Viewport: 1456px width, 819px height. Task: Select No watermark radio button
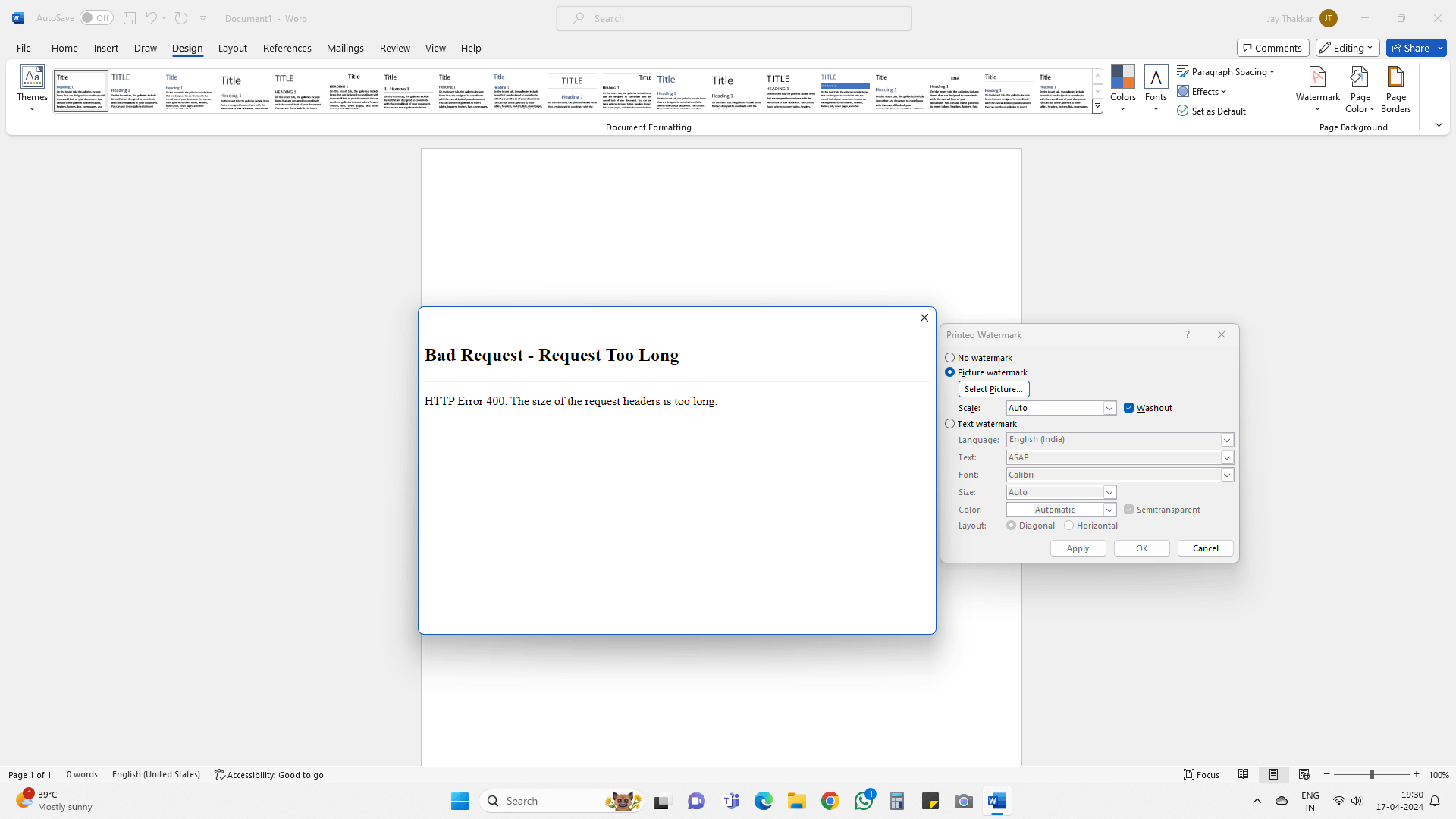tap(950, 358)
